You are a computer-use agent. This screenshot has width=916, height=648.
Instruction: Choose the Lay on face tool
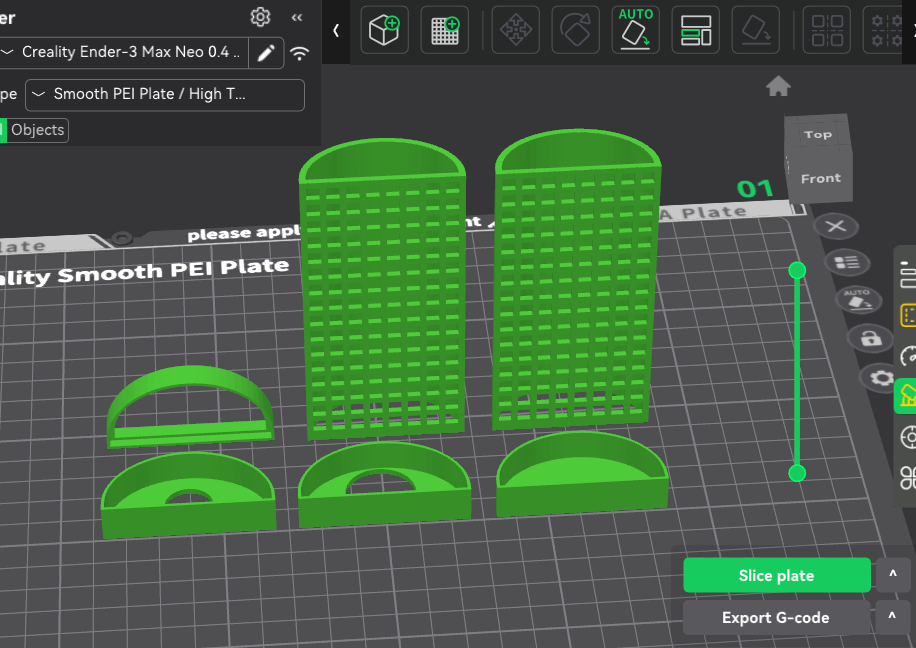(755, 30)
